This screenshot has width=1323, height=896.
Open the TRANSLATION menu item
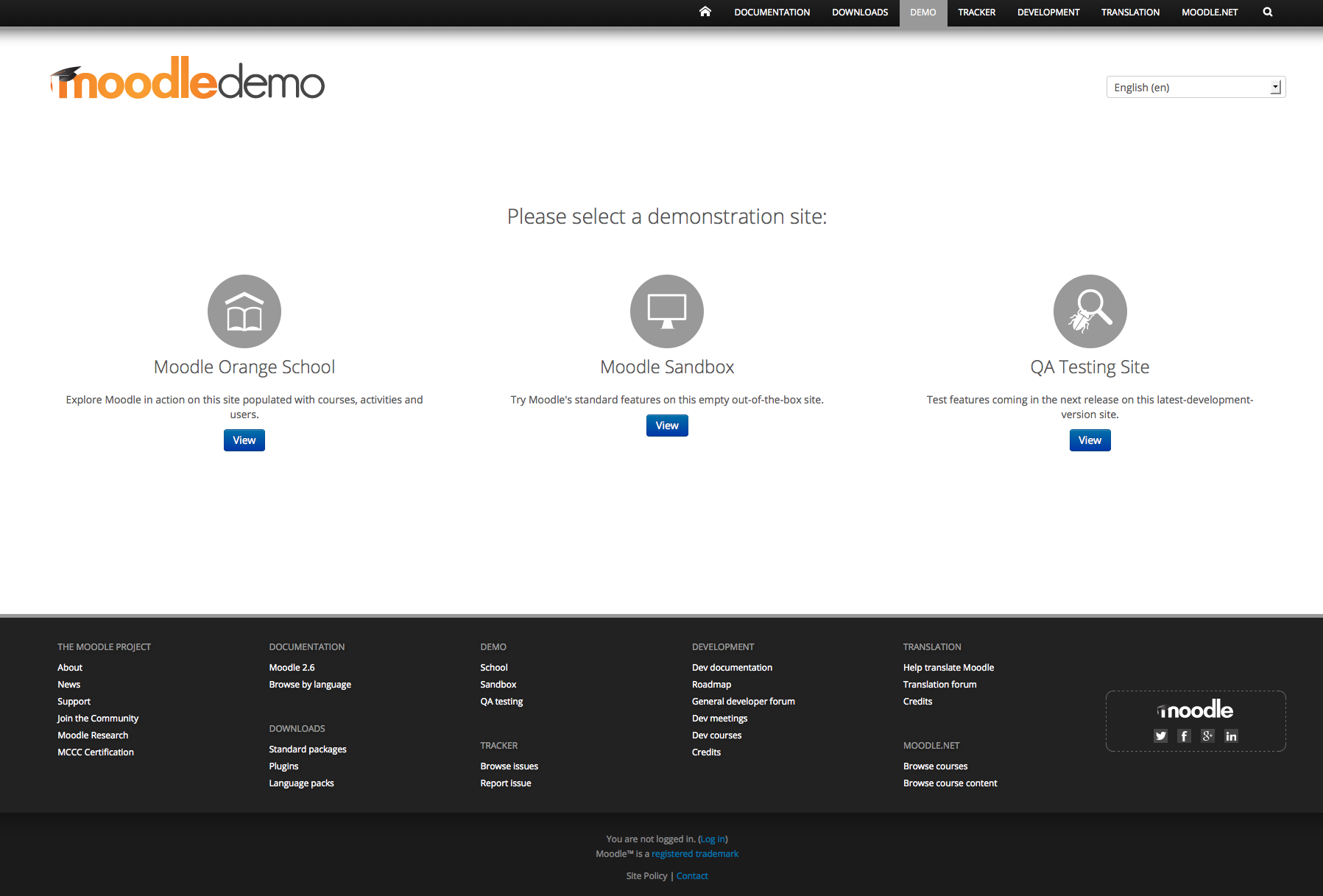pos(1130,13)
